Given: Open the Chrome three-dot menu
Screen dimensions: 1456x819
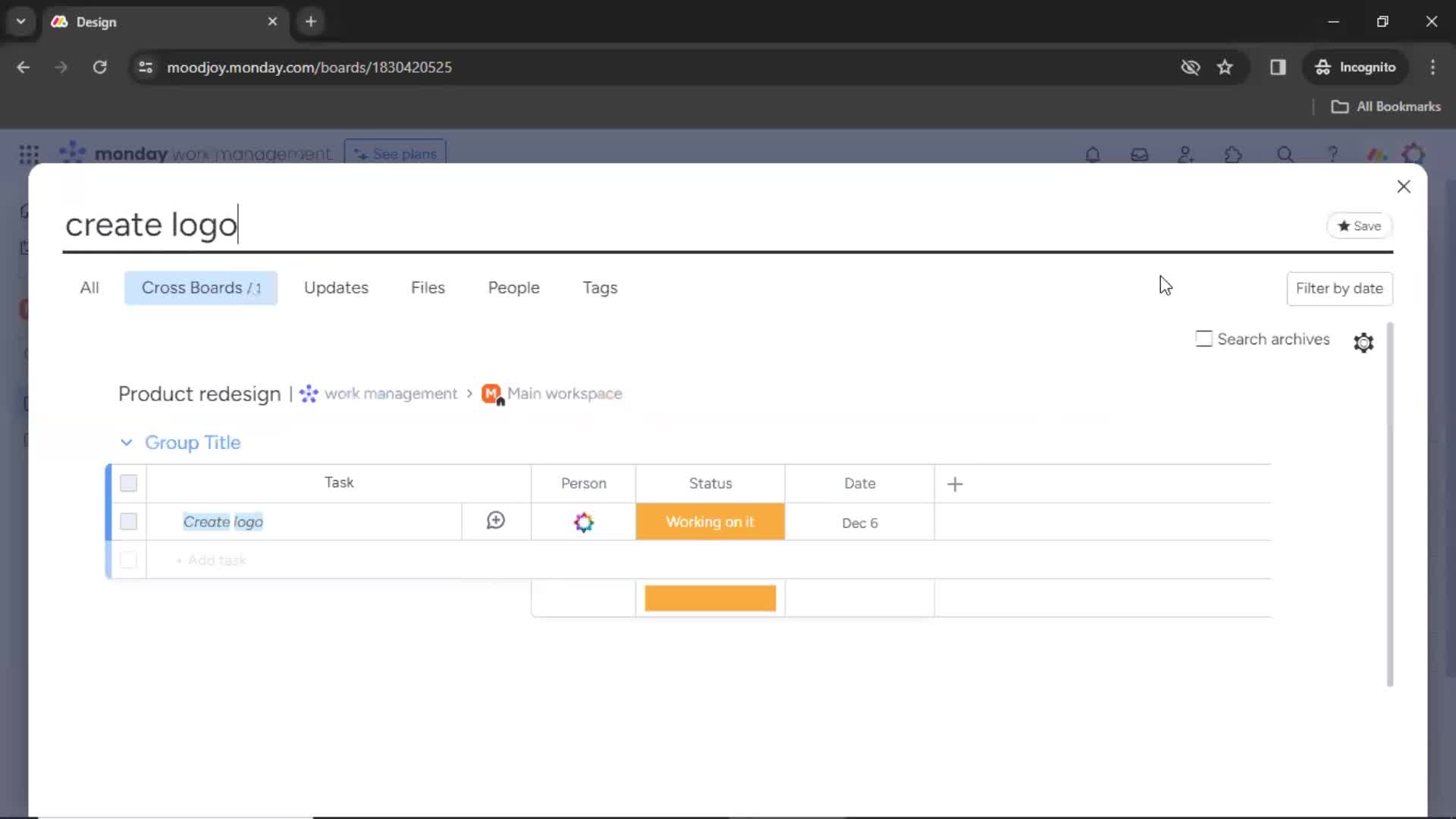Looking at the screenshot, I should [1432, 67].
